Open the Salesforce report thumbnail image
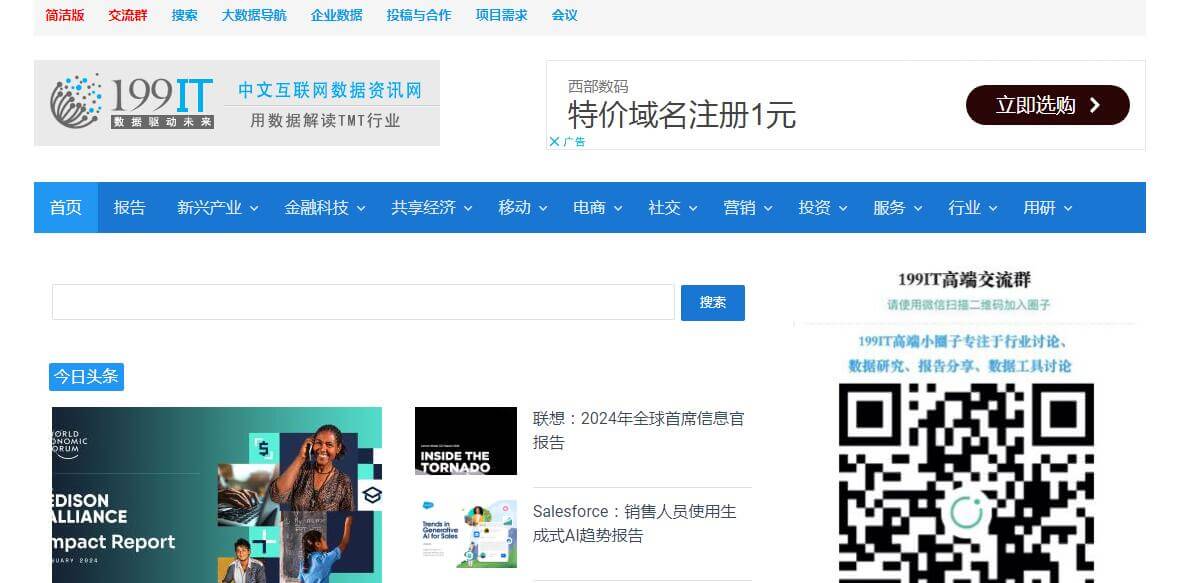This screenshot has width=1182, height=583. pos(465,534)
